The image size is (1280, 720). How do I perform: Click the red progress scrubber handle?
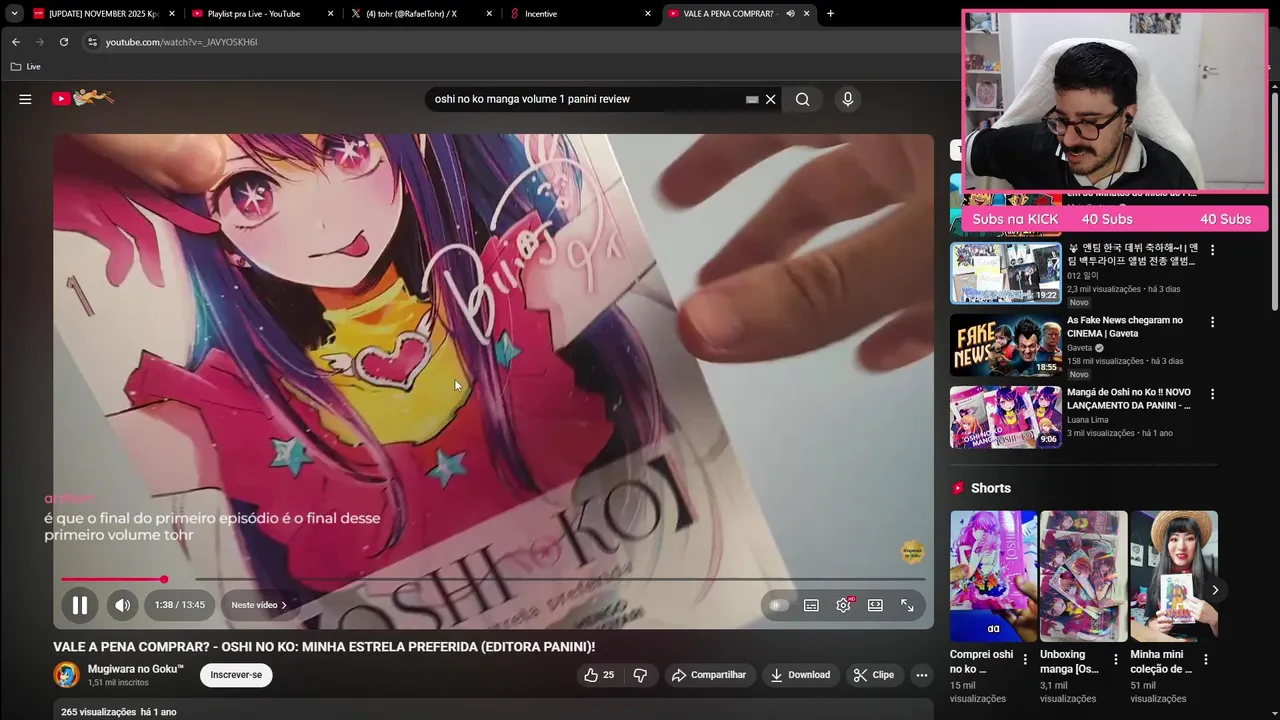point(164,579)
